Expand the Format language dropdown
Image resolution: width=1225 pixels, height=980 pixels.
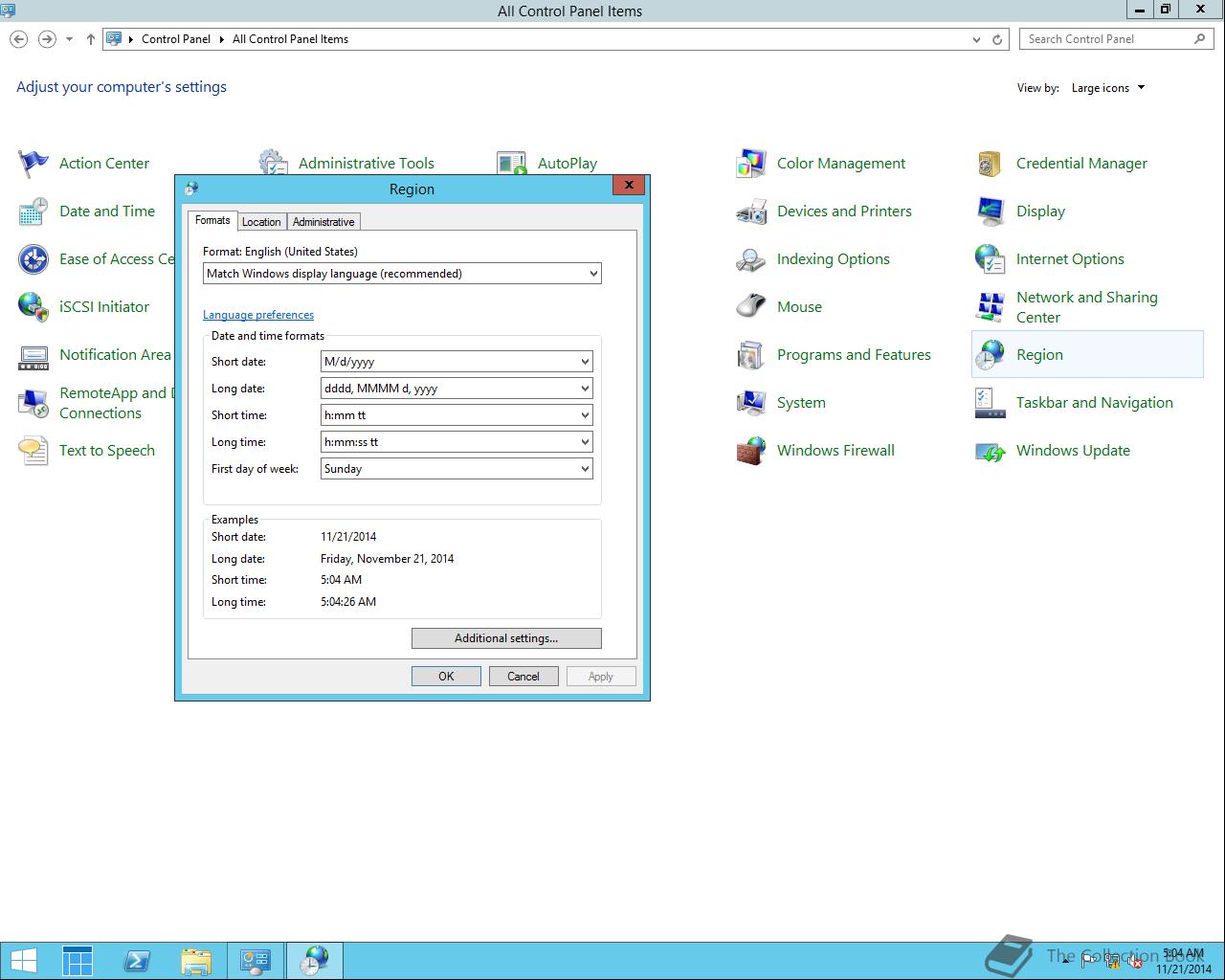point(402,274)
